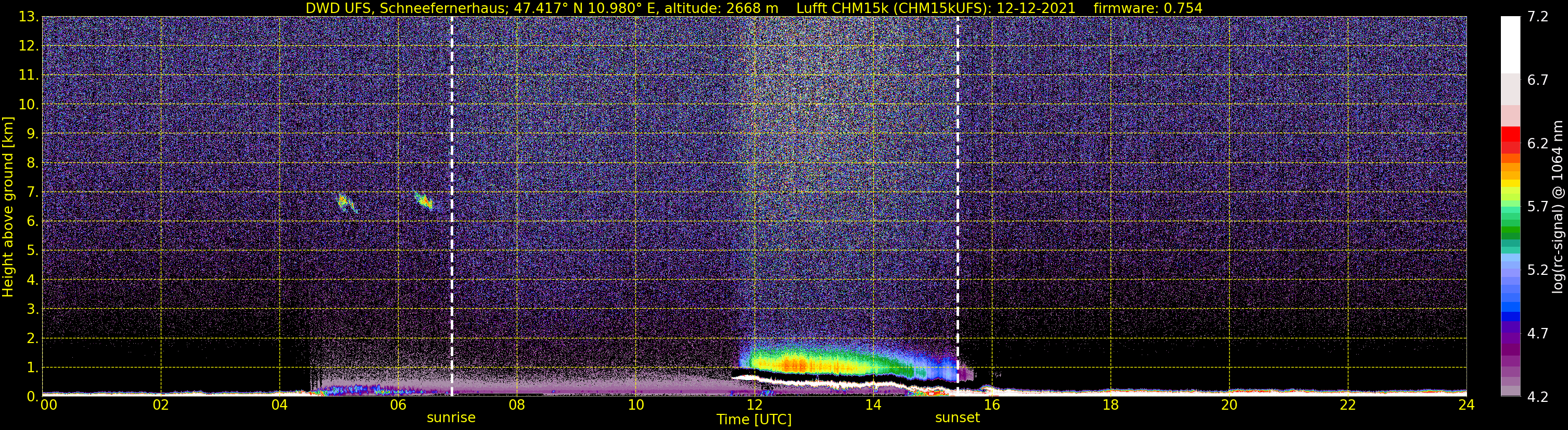This screenshot has width=1568, height=430.
Task: Select "DWD UFS, Schneefernerhaus" in the plot title
Action: point(406,8)
